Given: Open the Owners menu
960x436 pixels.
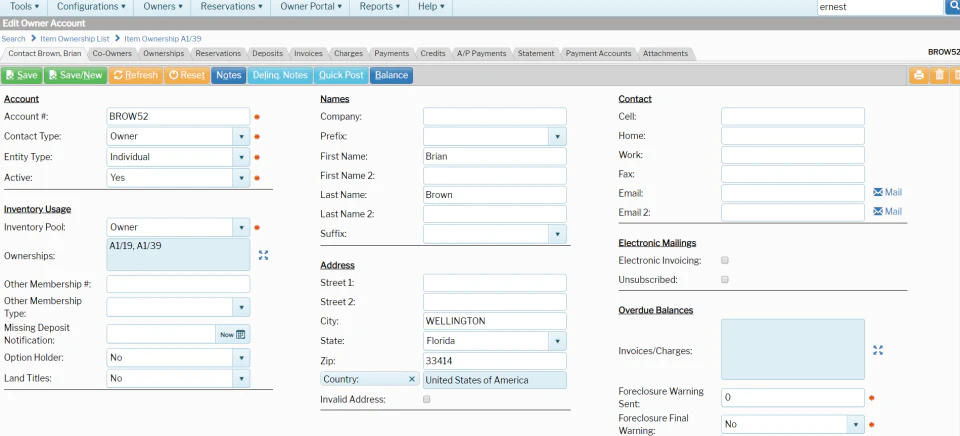Looking at the screenshot, I should (x=163, y=7).
